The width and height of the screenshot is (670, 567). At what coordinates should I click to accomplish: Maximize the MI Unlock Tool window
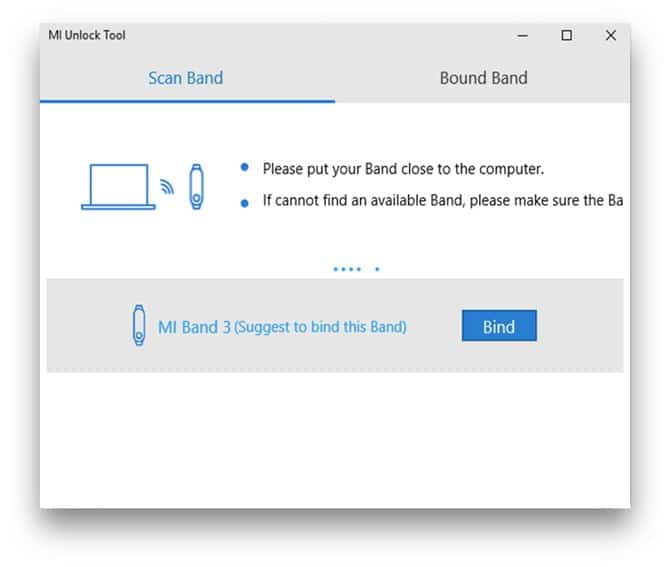tap(567, 35)
